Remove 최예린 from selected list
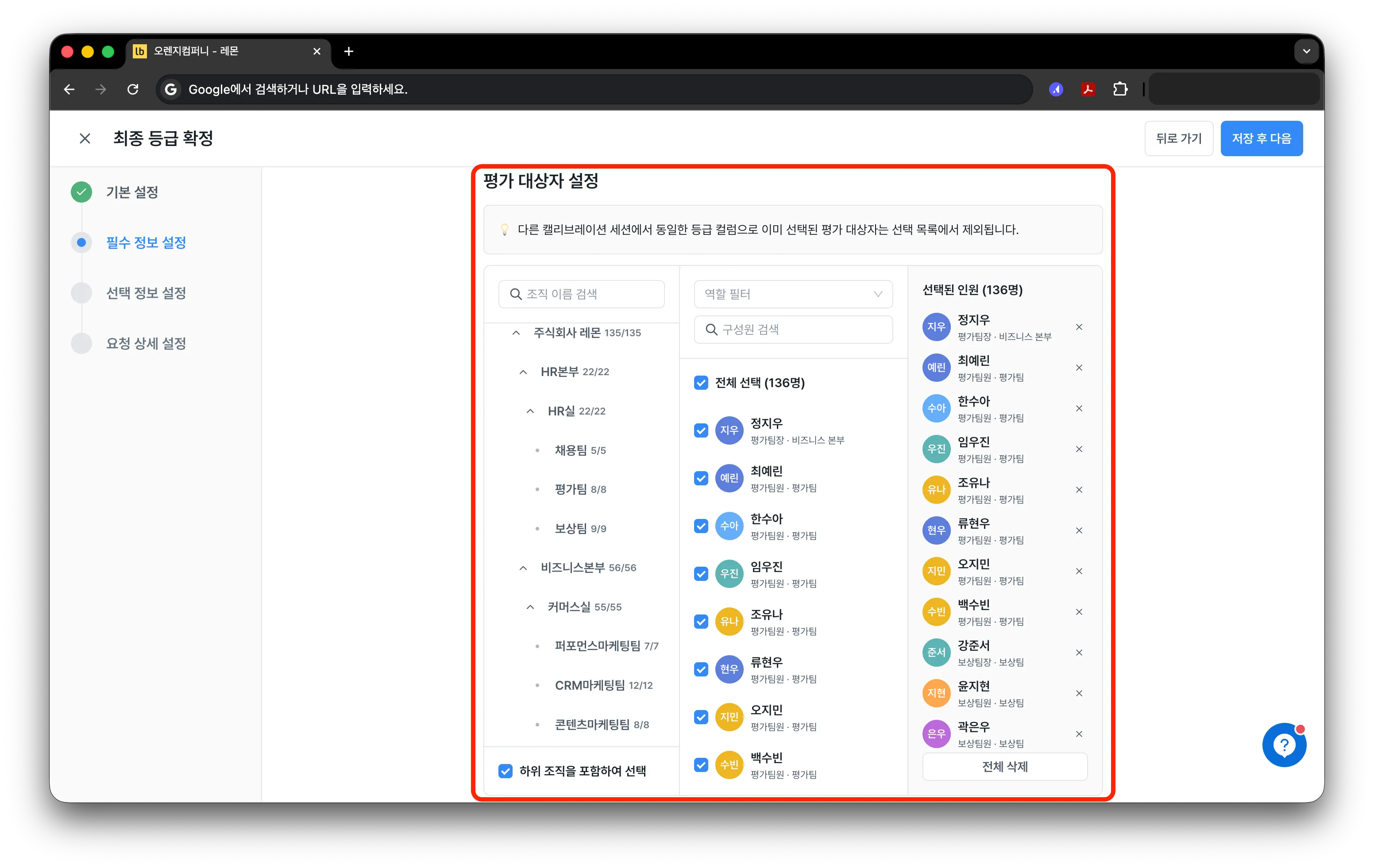The width and height of the screenshot is (1374, 868). tap(1079, 368)
